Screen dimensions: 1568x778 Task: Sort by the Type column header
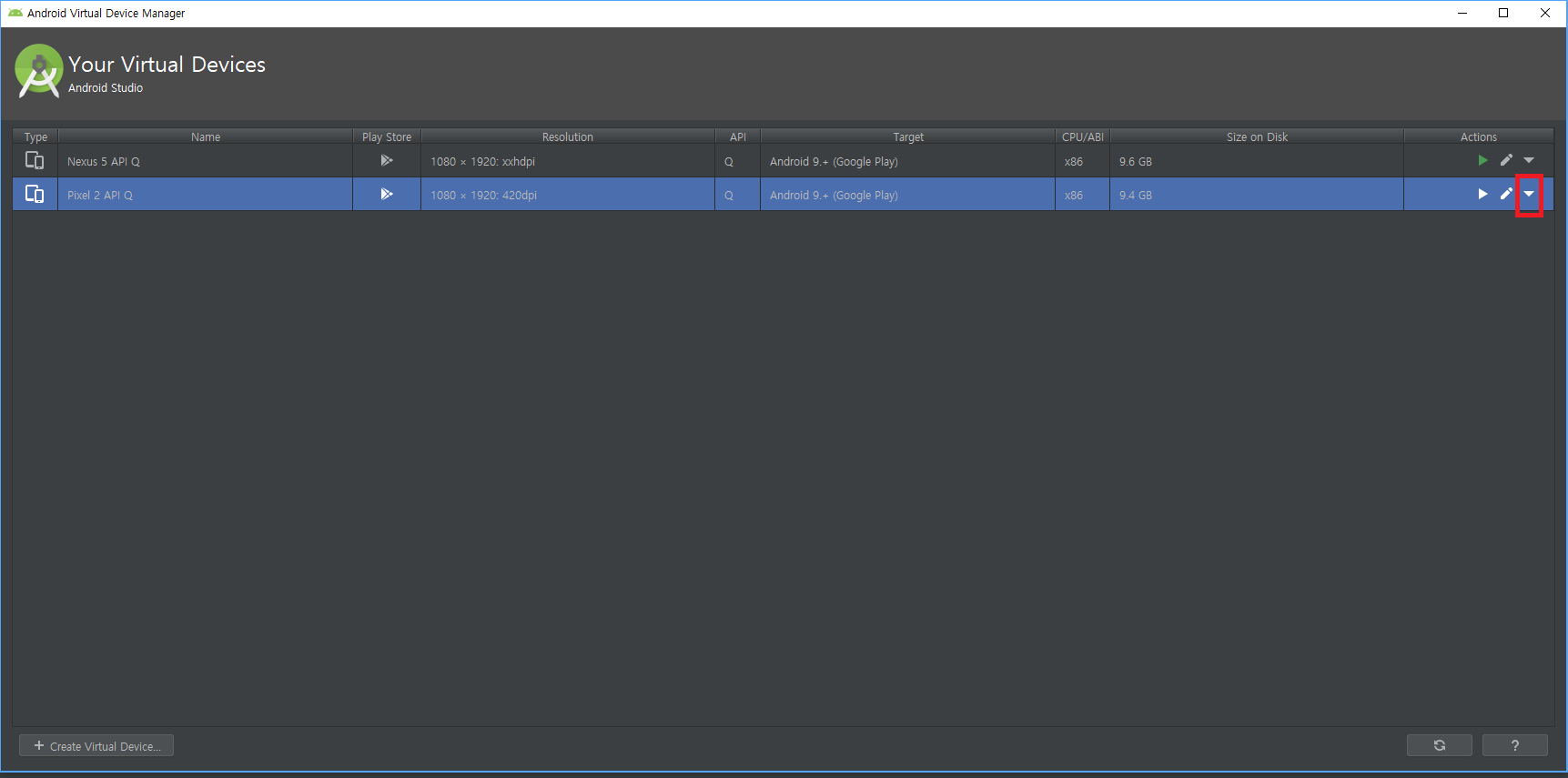coord(35,136)
